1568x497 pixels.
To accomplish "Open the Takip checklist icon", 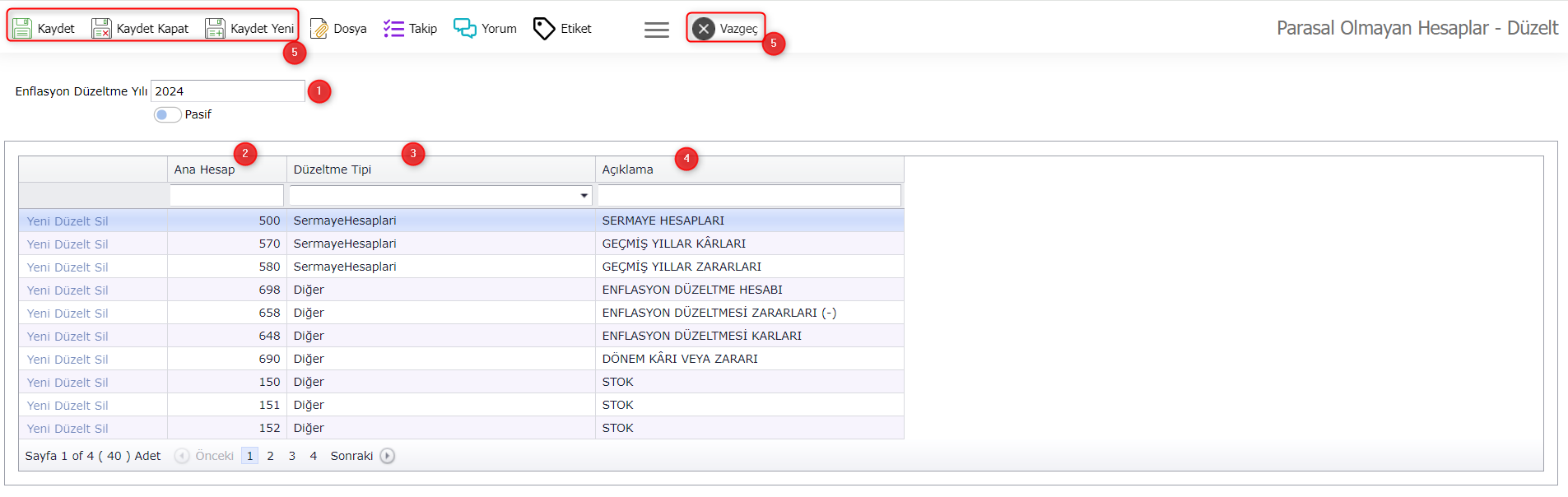I will 393,29.
